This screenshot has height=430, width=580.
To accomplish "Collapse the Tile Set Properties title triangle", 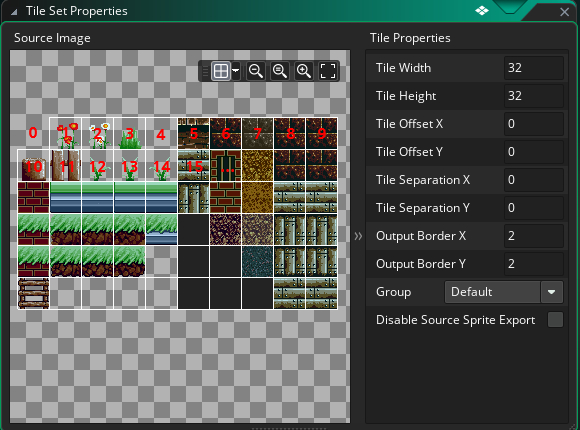I will click(14, 12).
